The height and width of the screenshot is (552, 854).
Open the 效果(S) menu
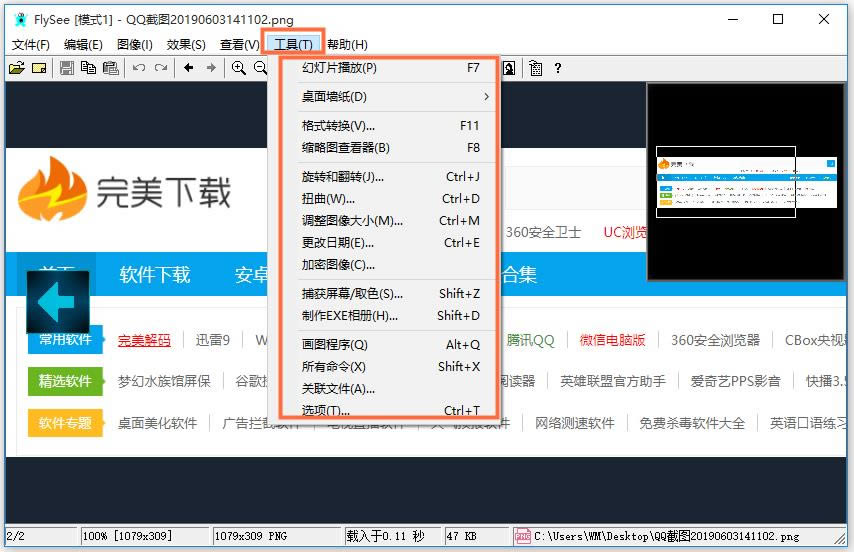point(186,45)
